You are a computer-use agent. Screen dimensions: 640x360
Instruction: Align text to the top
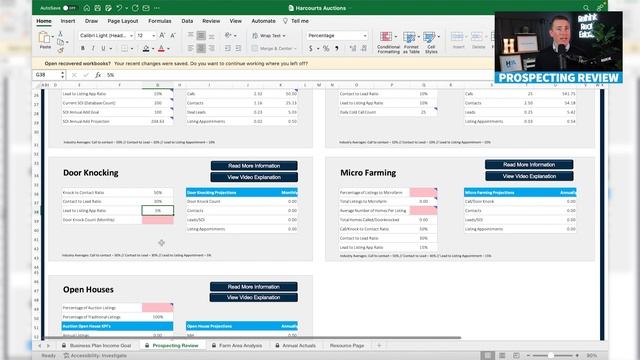click(191, 36)
